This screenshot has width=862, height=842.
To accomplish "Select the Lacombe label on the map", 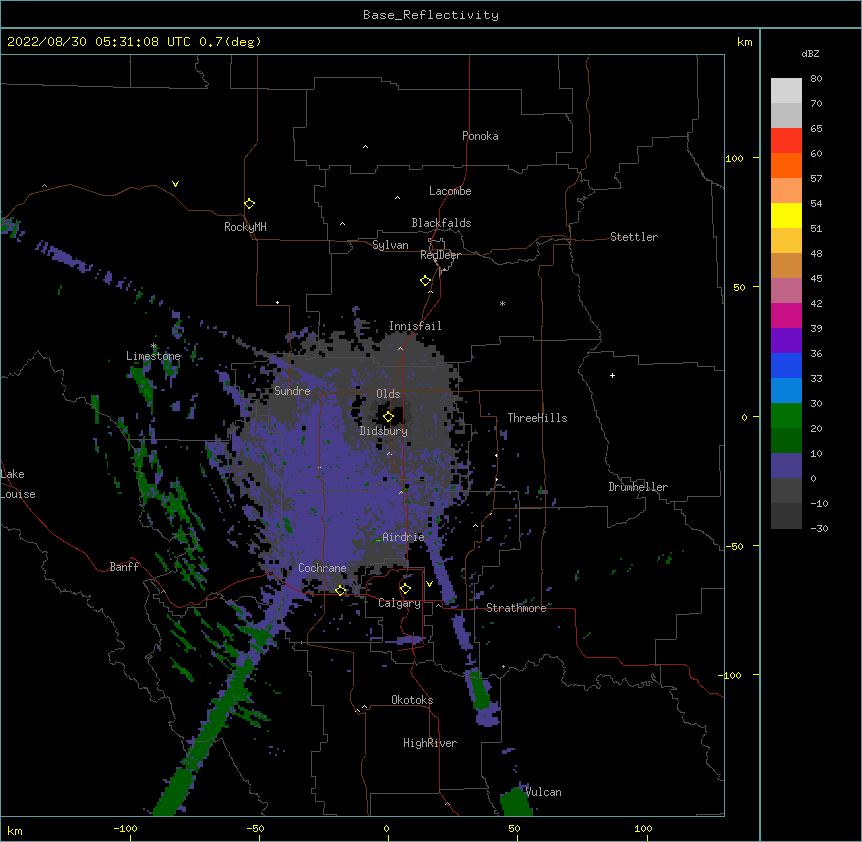I will pos(450,191).
